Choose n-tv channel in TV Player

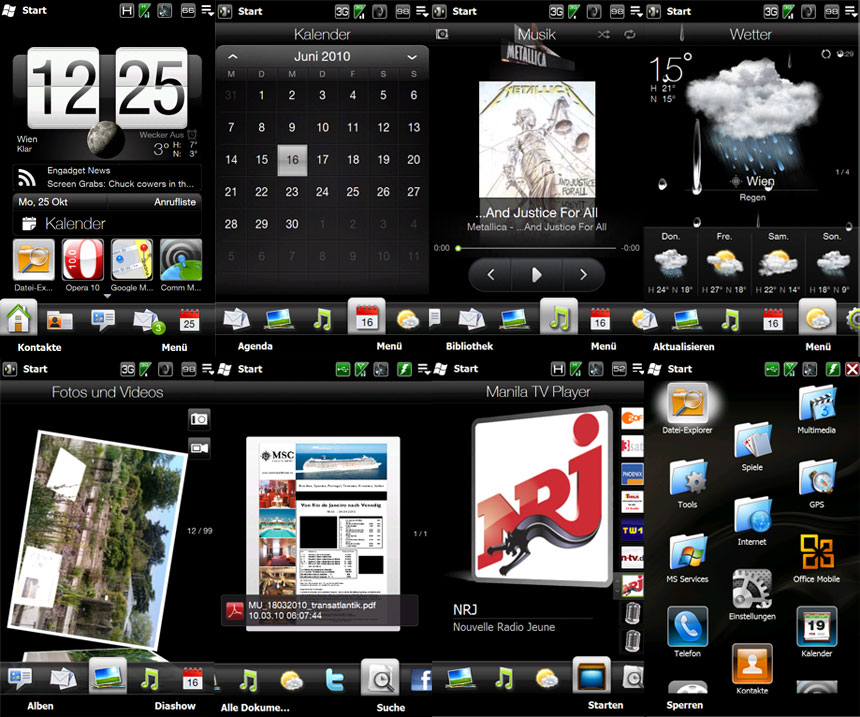632,557
